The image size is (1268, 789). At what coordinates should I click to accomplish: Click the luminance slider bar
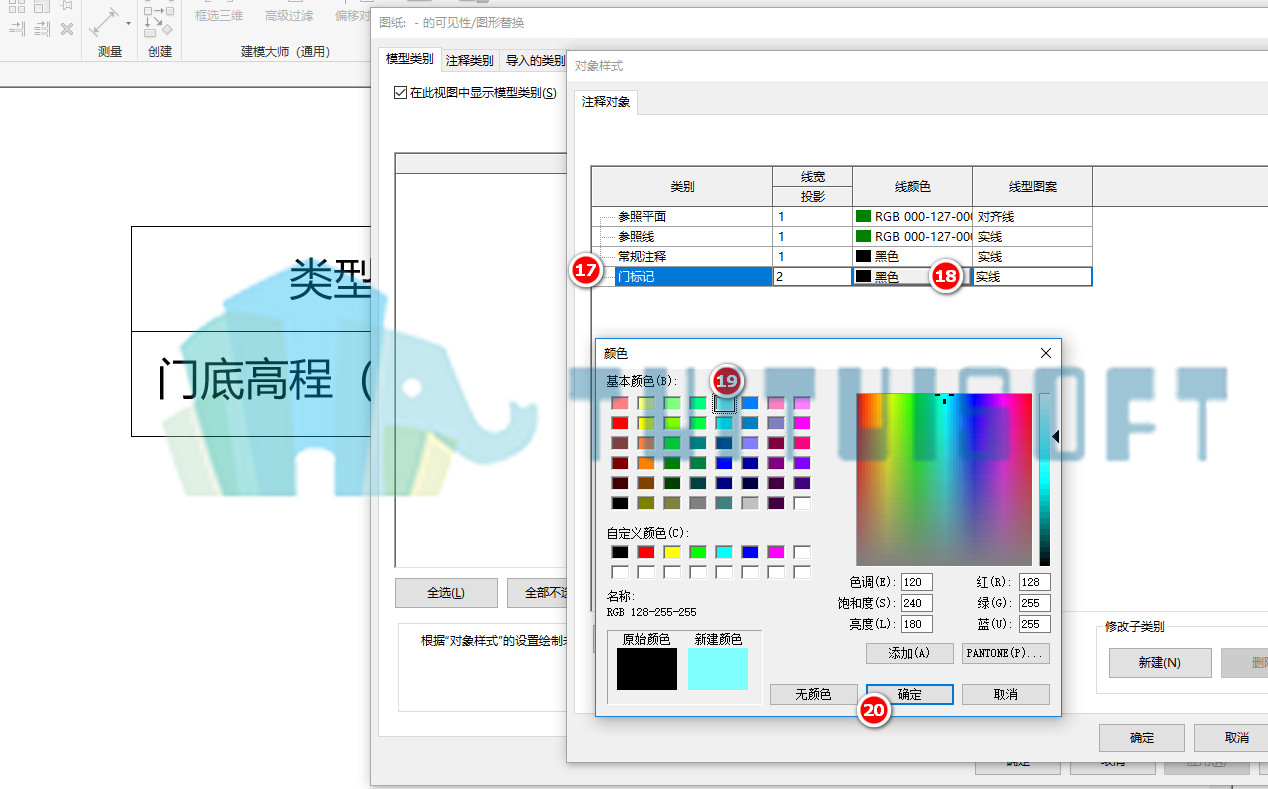pyautogui.click(x=1044, y=480)
